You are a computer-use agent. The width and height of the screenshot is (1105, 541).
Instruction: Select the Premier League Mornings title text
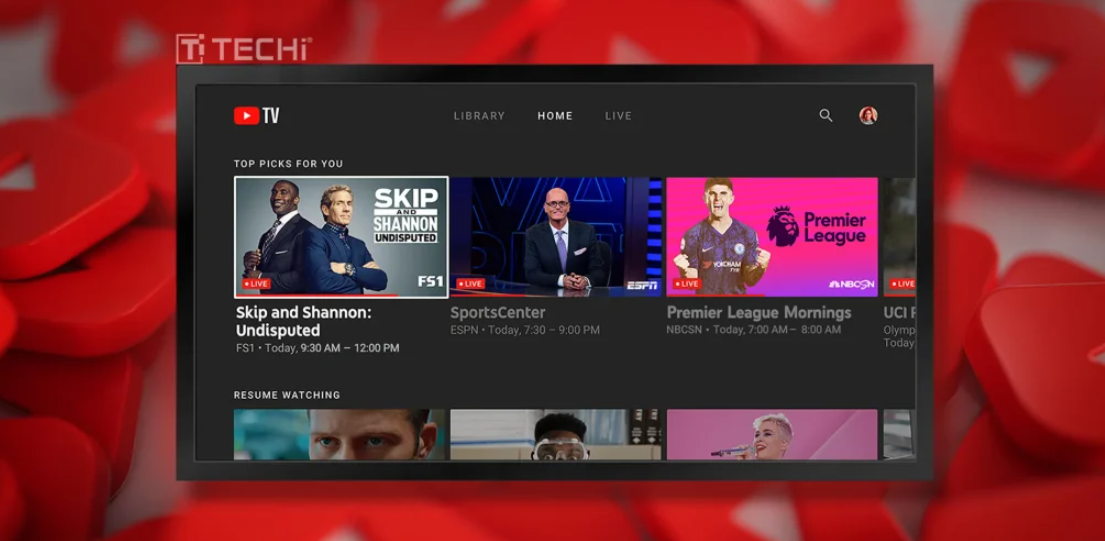759,312
